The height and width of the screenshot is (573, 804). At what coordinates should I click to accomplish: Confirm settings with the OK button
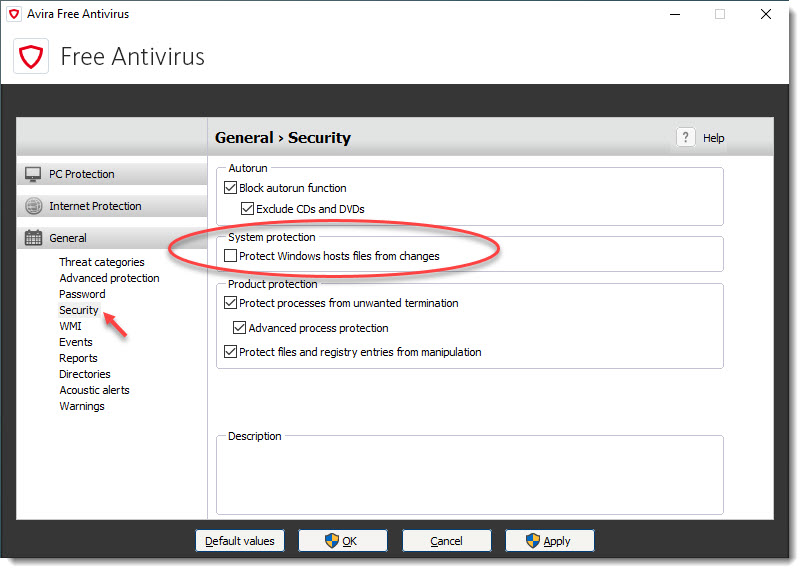click(x=343, y=541)
